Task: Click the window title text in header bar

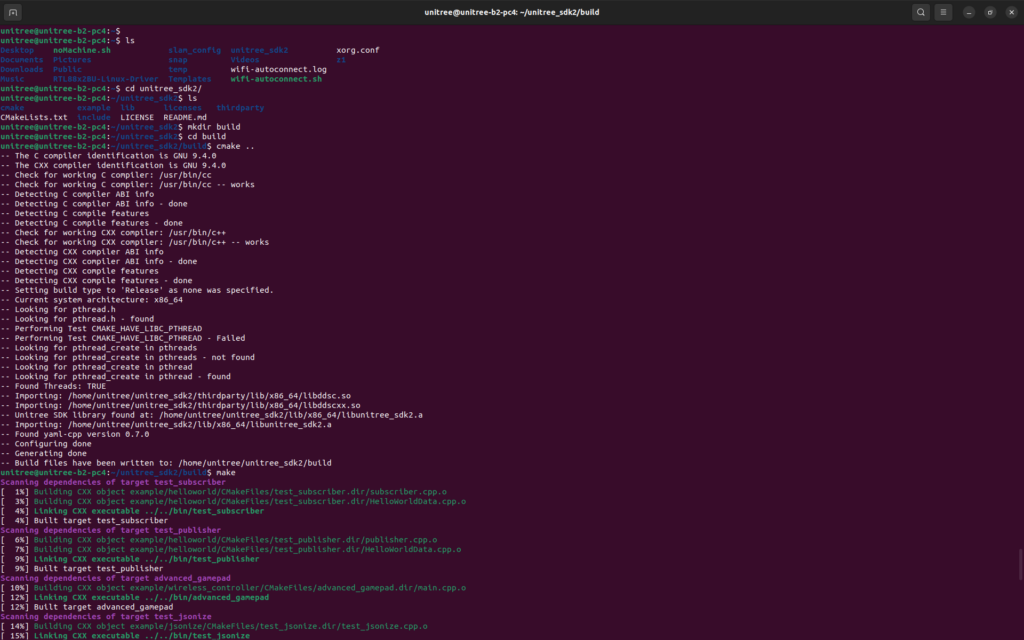Action: point(510,12)
